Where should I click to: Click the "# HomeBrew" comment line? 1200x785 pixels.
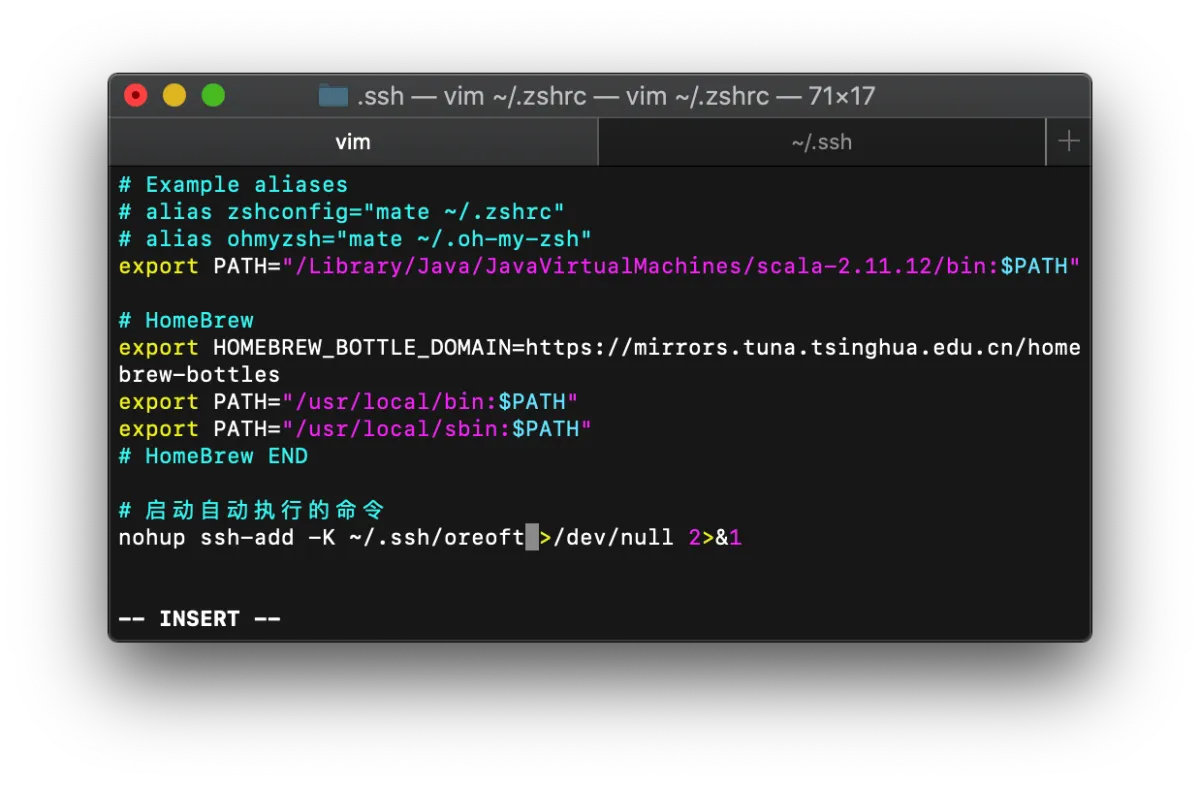tap(186, 320)
